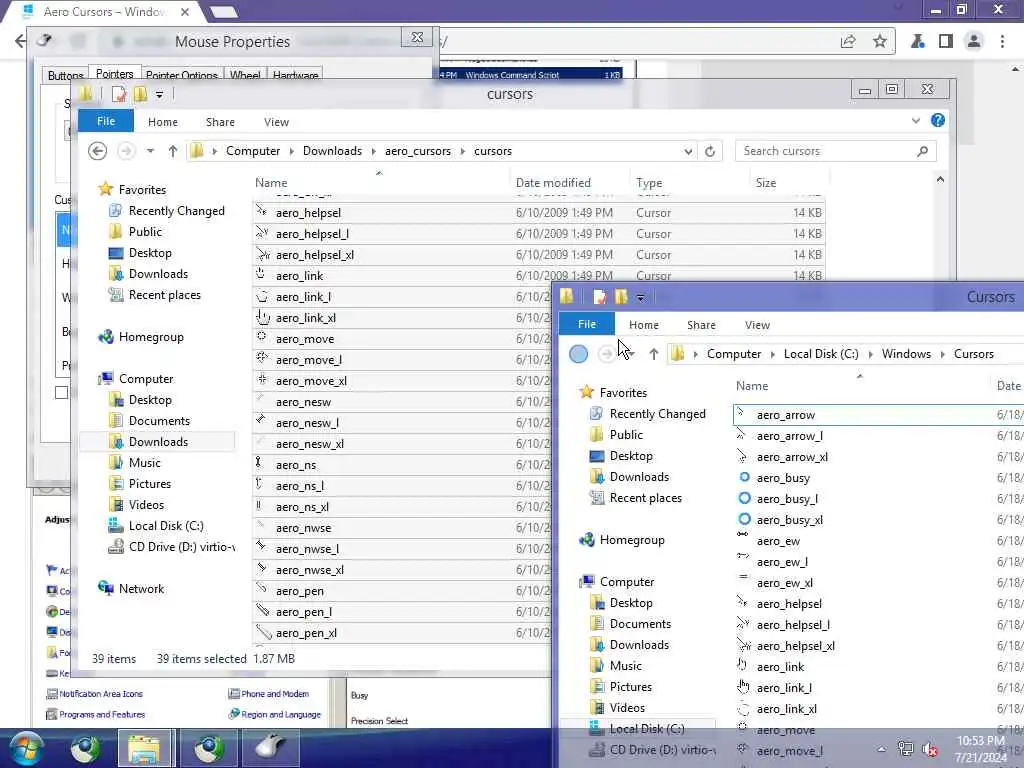Click up arrow in cursors window
The image size is (1024, 768).
[x=172, y=151]
